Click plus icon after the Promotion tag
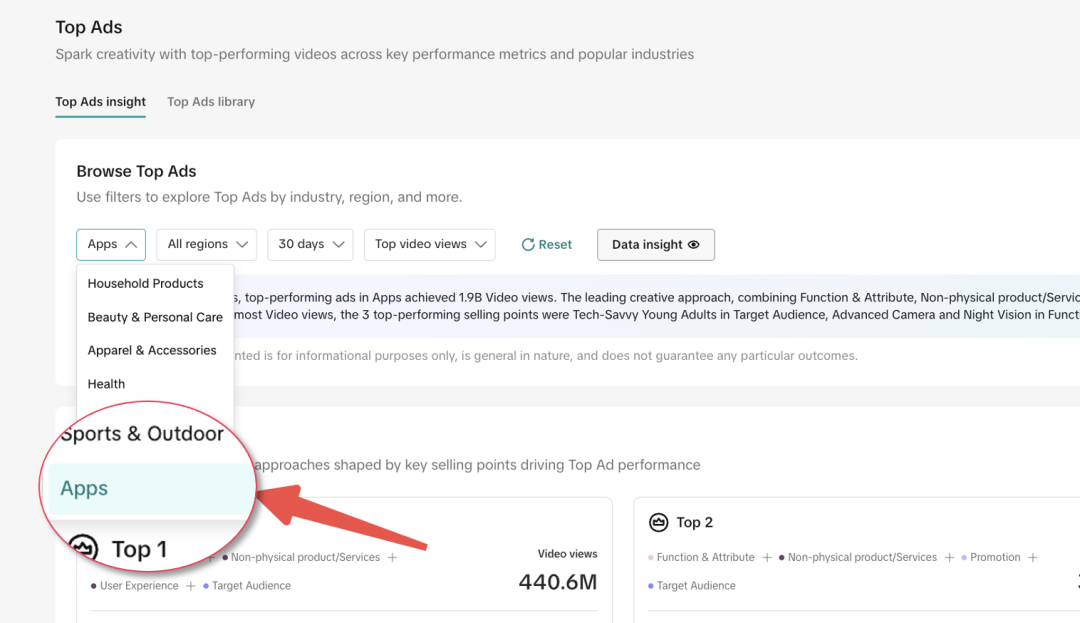Viewport: 1080px width, 623px height. pos(1033,558)
